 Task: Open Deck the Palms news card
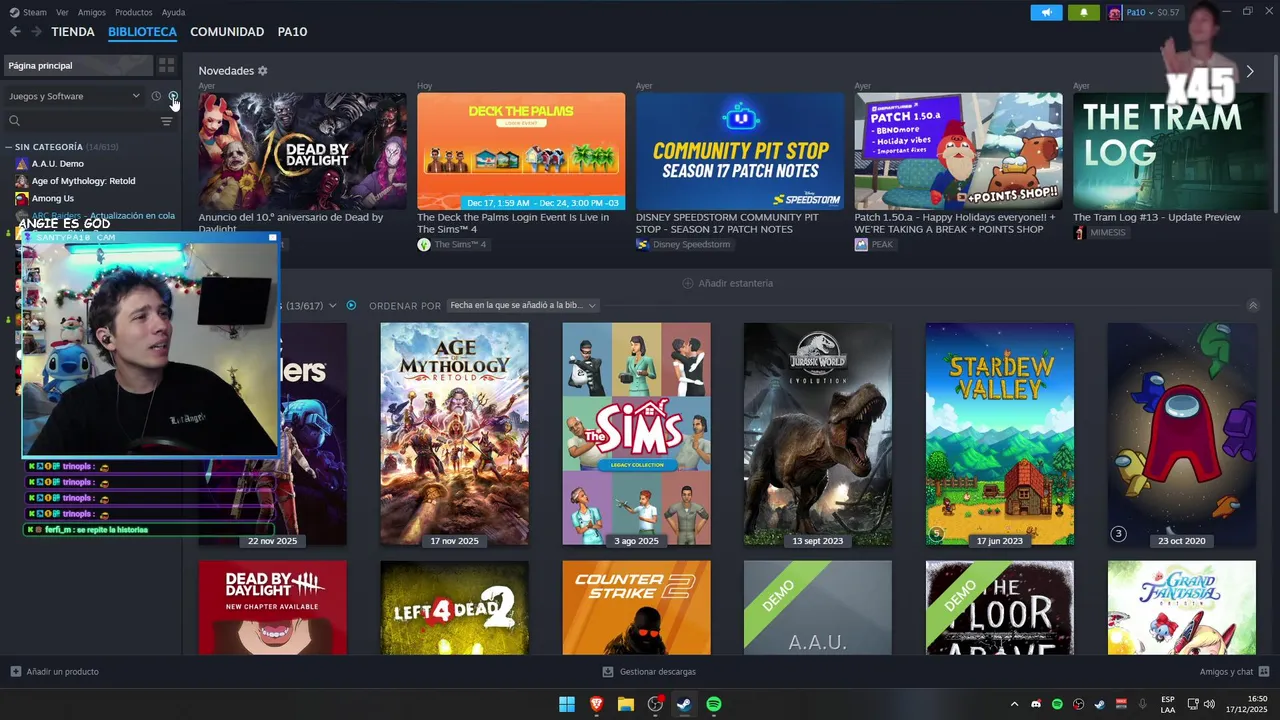521,151
